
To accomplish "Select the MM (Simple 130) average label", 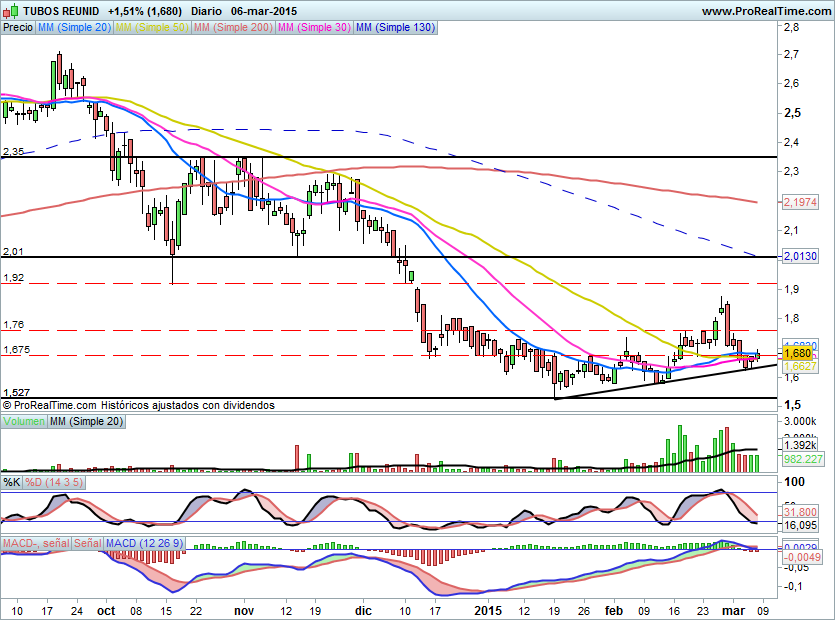I will [x=395, y=28].
